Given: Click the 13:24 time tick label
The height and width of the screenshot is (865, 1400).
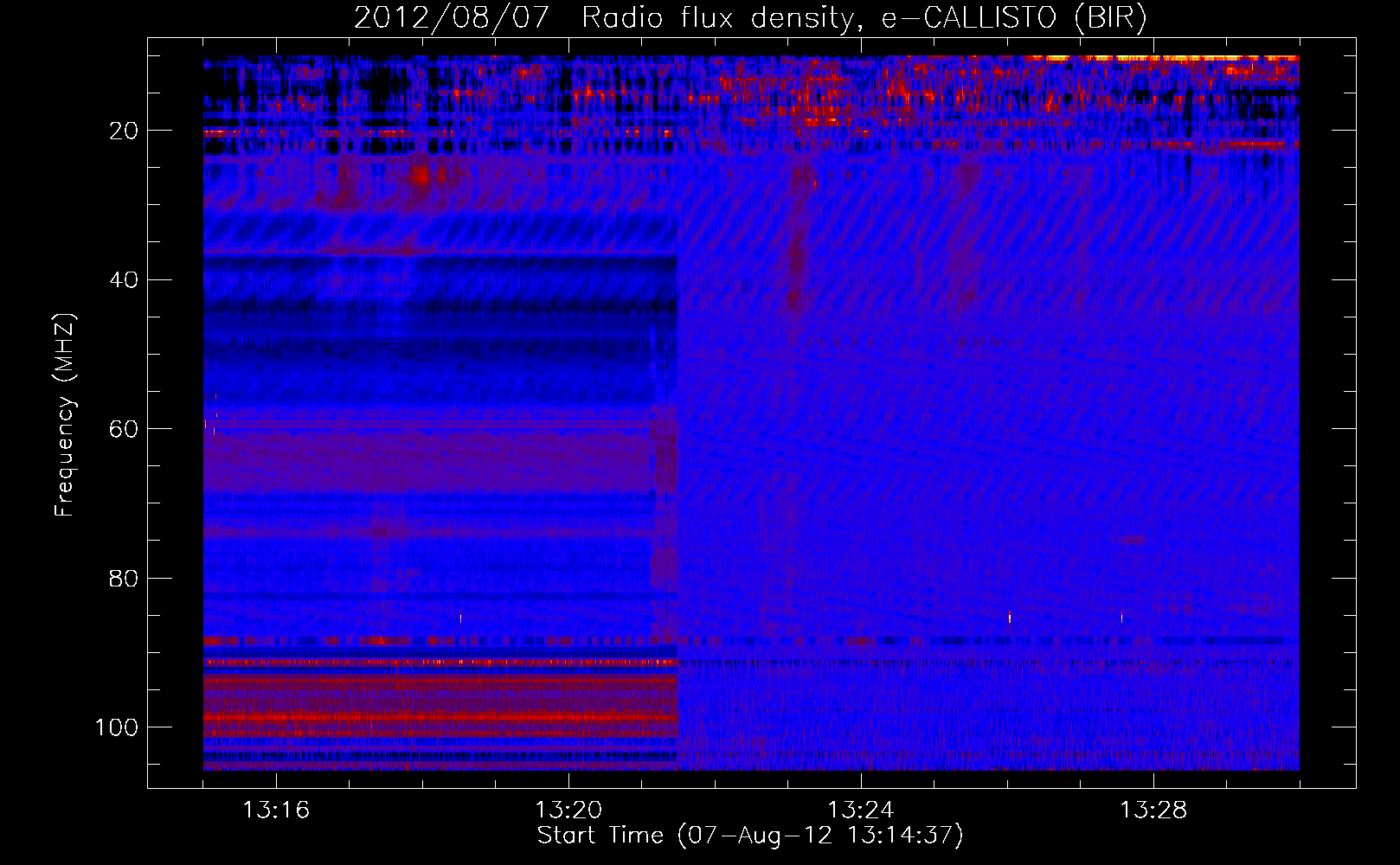Looking at the screenshot, I should [x=861, y=810].
